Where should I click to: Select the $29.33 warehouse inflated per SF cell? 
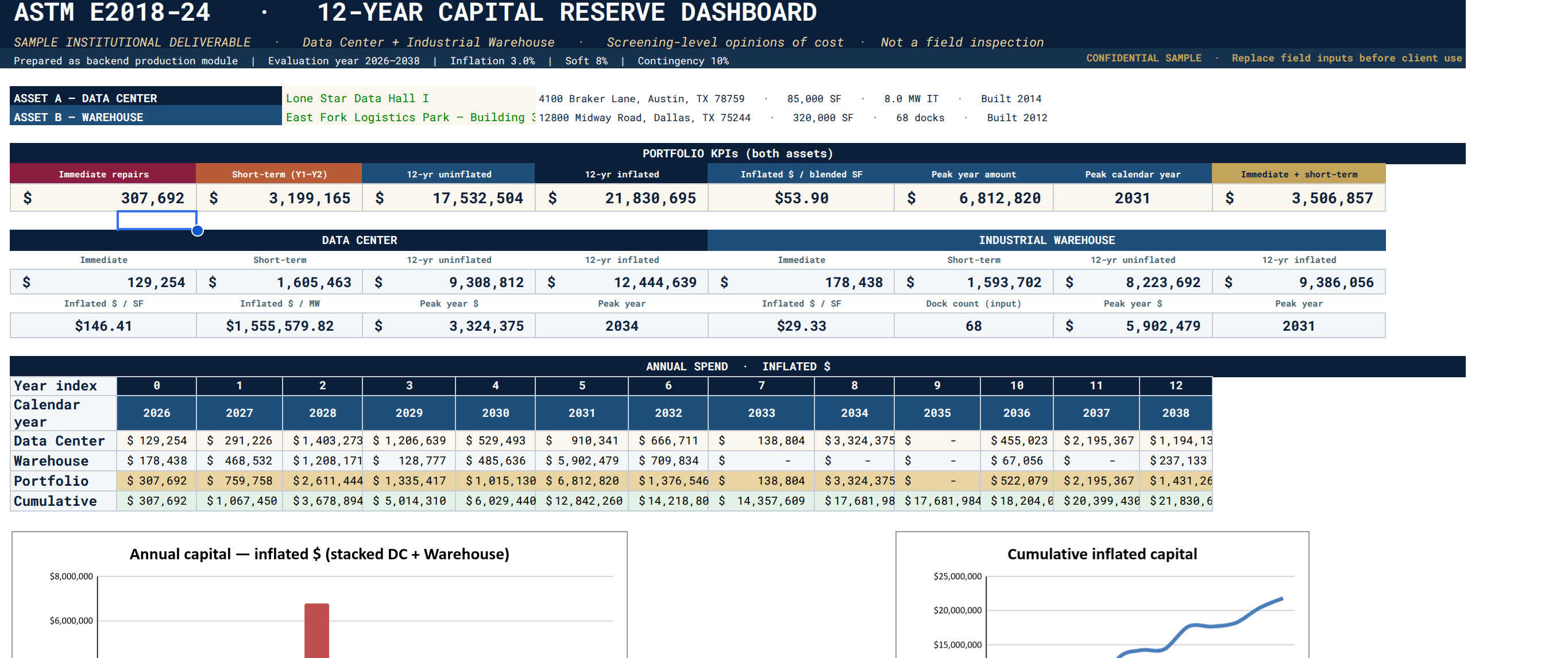click(801, 326)
